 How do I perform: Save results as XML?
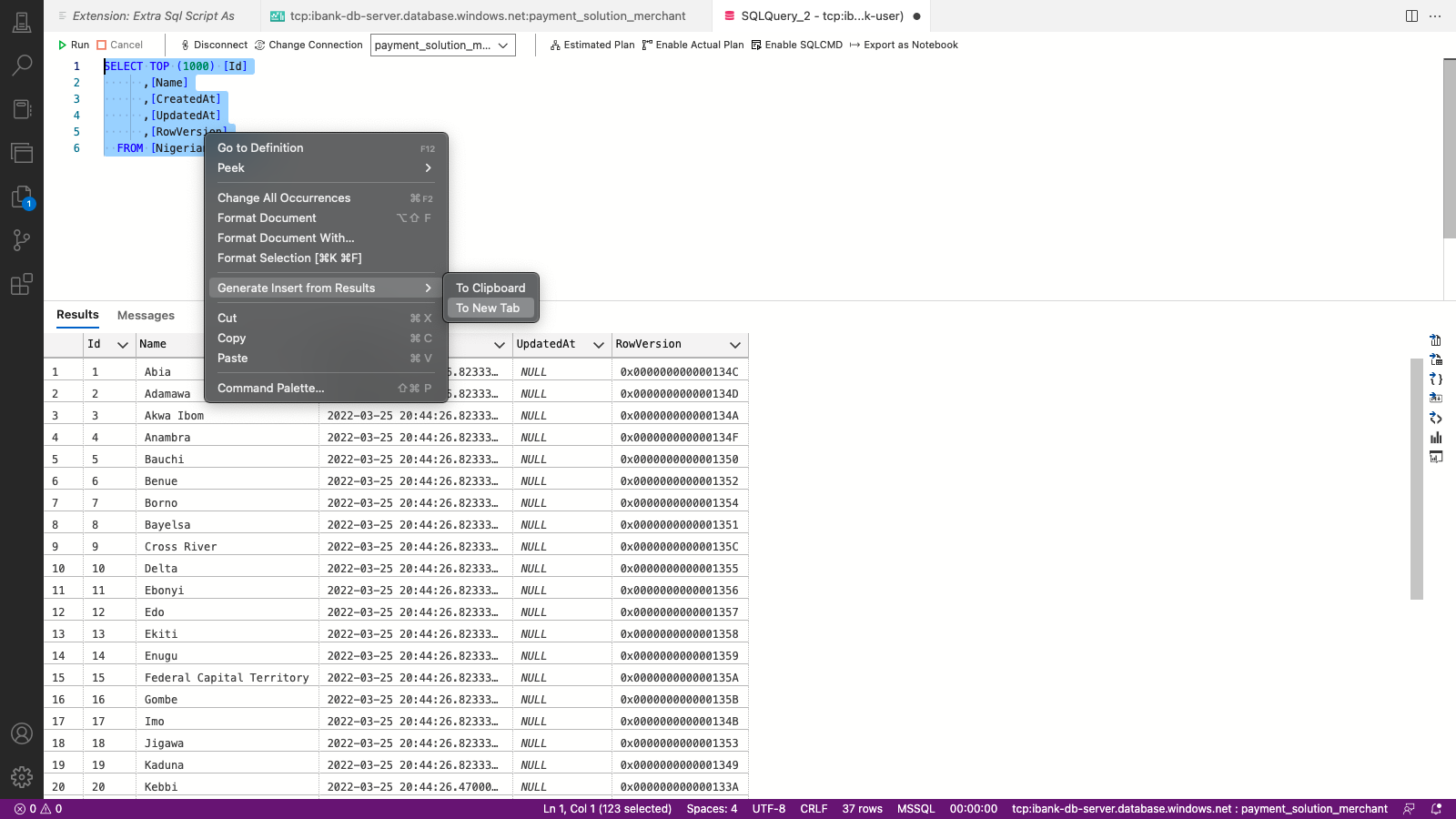point(1436,418)
